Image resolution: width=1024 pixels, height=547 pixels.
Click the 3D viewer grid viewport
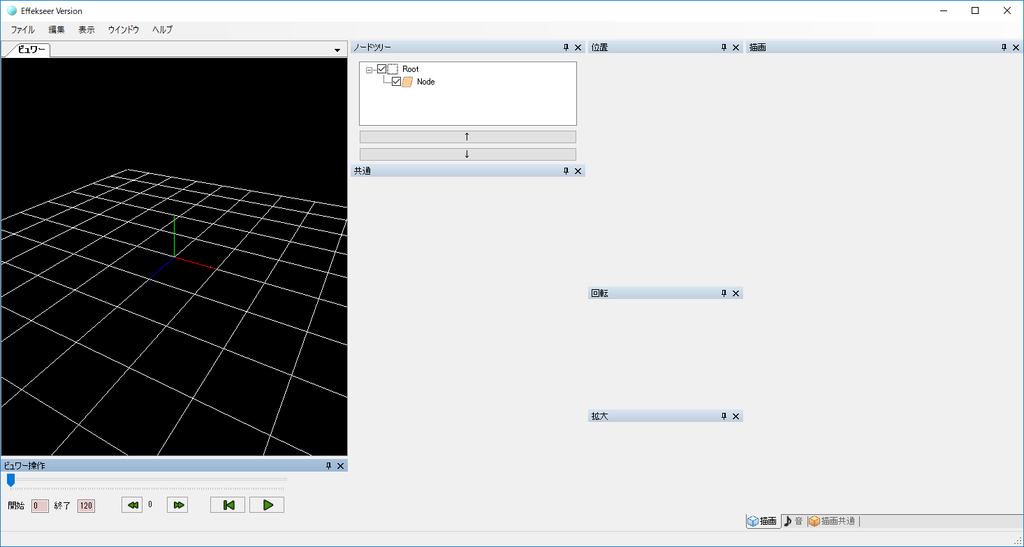coord(174,257)
